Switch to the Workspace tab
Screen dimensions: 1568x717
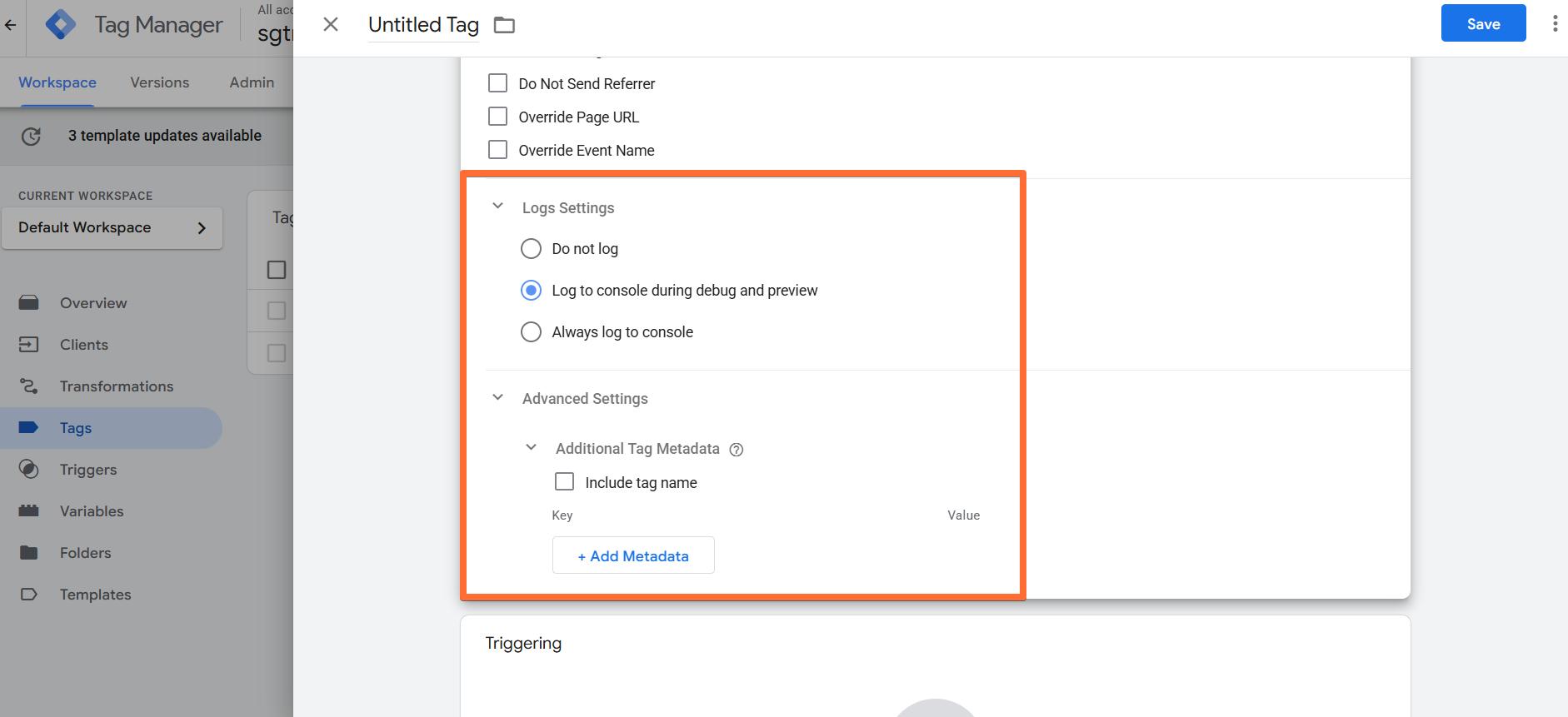tap(57, 82)
